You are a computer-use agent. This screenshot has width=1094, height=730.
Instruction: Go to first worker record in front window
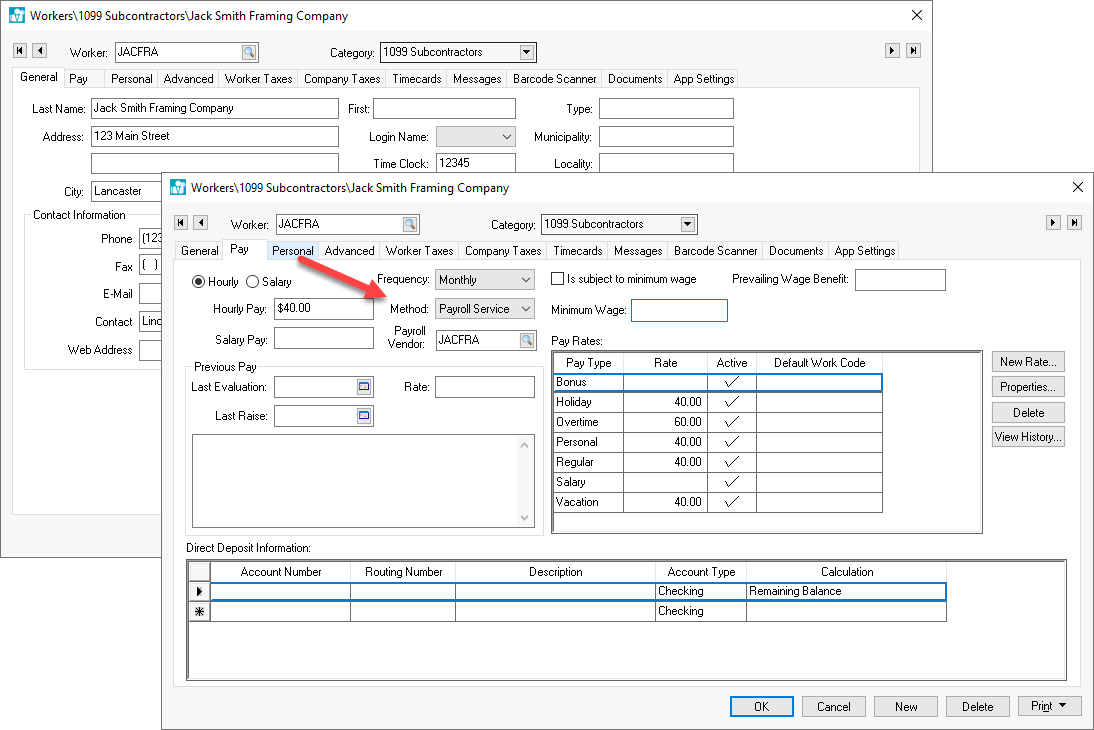(181, 223)
